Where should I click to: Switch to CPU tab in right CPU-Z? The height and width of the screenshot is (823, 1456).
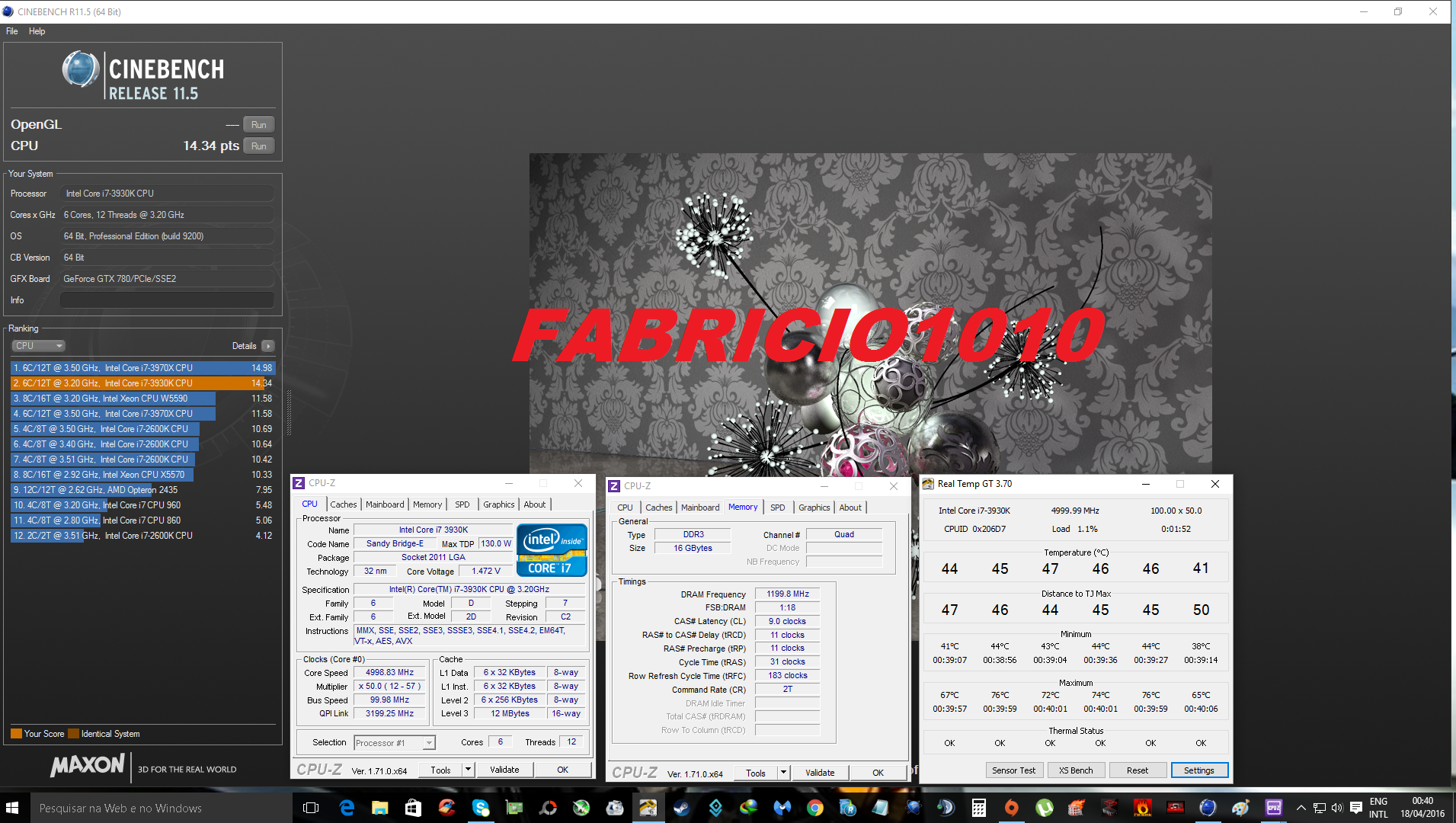625,508
